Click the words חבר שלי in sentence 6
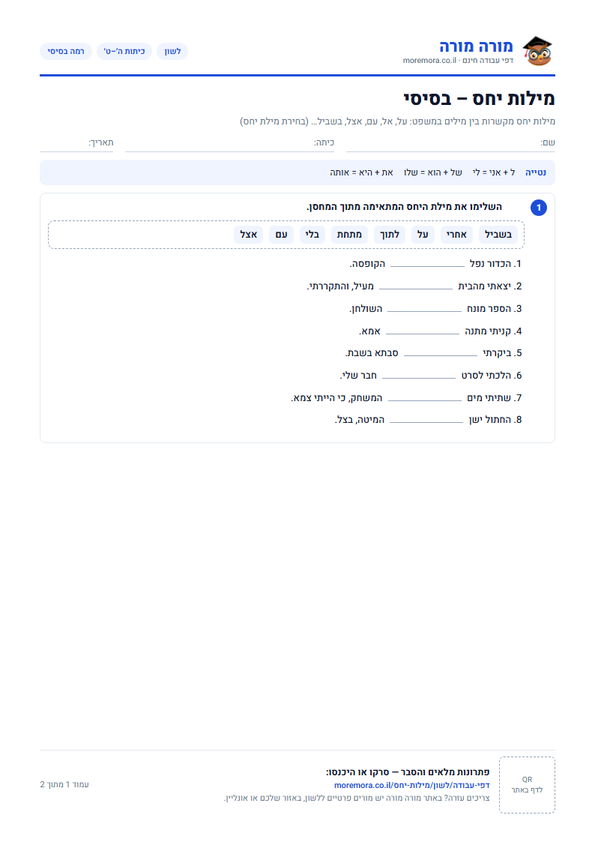Image resolution: width=595 pixels, height=842 pixels. (x=358, y=375)
